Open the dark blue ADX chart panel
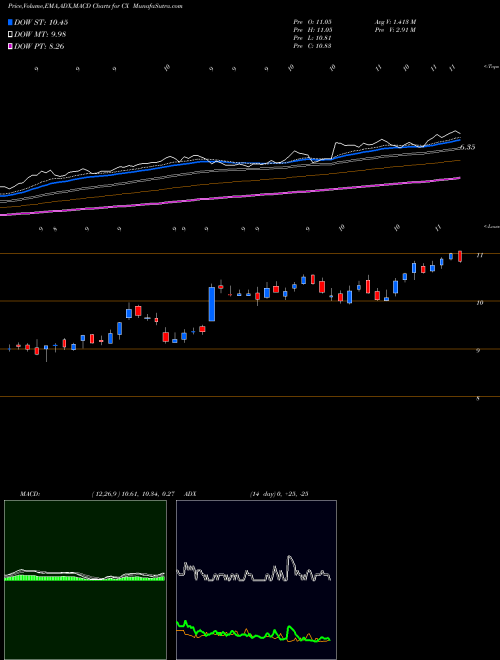The image size is (500, 660). pyautogui.click(x=256, y=580)
